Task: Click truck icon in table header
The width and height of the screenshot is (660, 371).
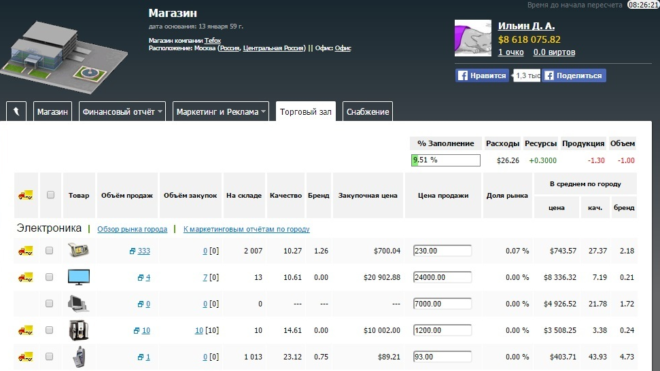Action: (26, 195)
